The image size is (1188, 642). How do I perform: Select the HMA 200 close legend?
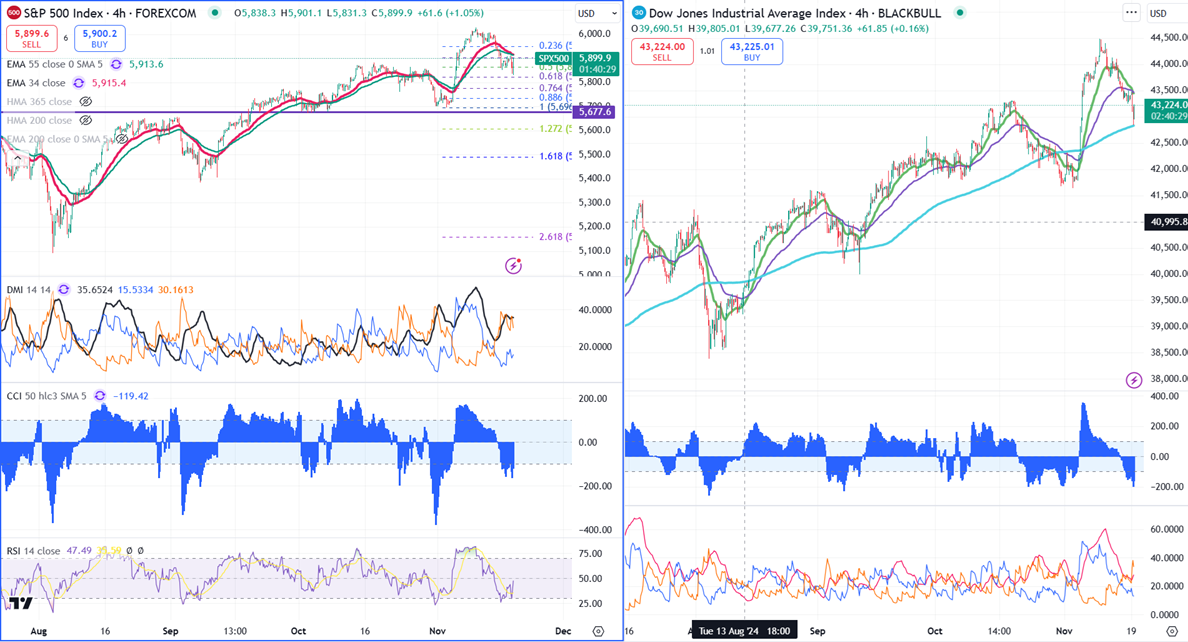(x=39, y=121)
